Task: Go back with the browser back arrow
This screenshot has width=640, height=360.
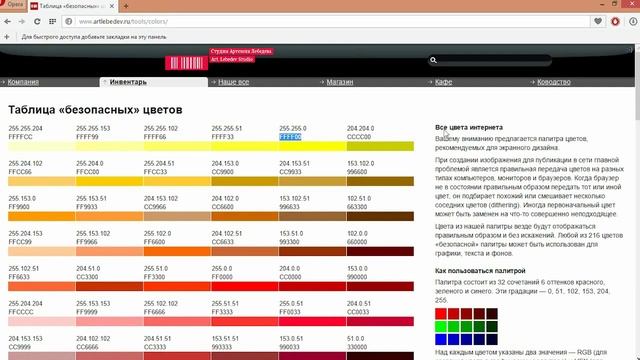Action: [x=8, y=21]
